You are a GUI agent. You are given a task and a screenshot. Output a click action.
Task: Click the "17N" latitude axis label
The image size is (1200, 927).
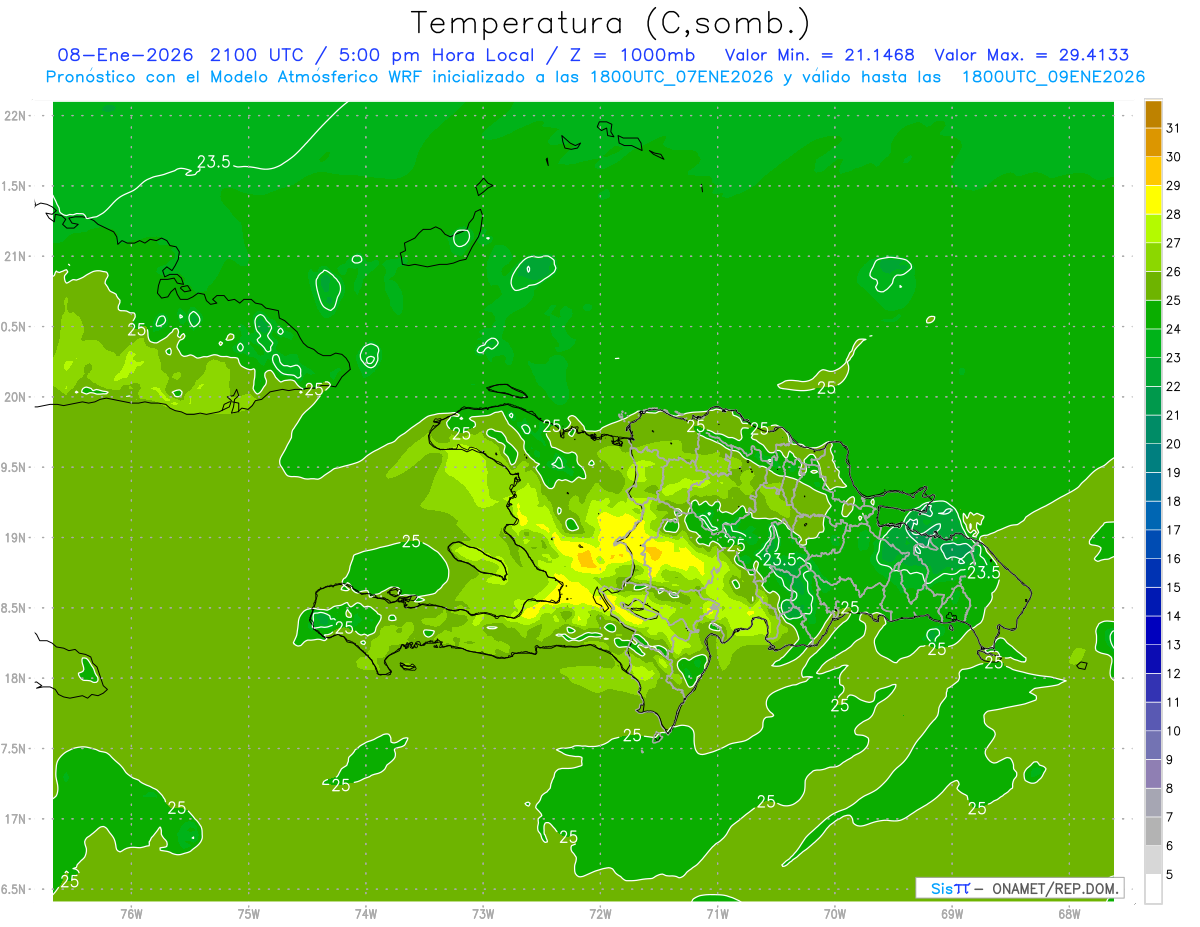tap(15, 819)
